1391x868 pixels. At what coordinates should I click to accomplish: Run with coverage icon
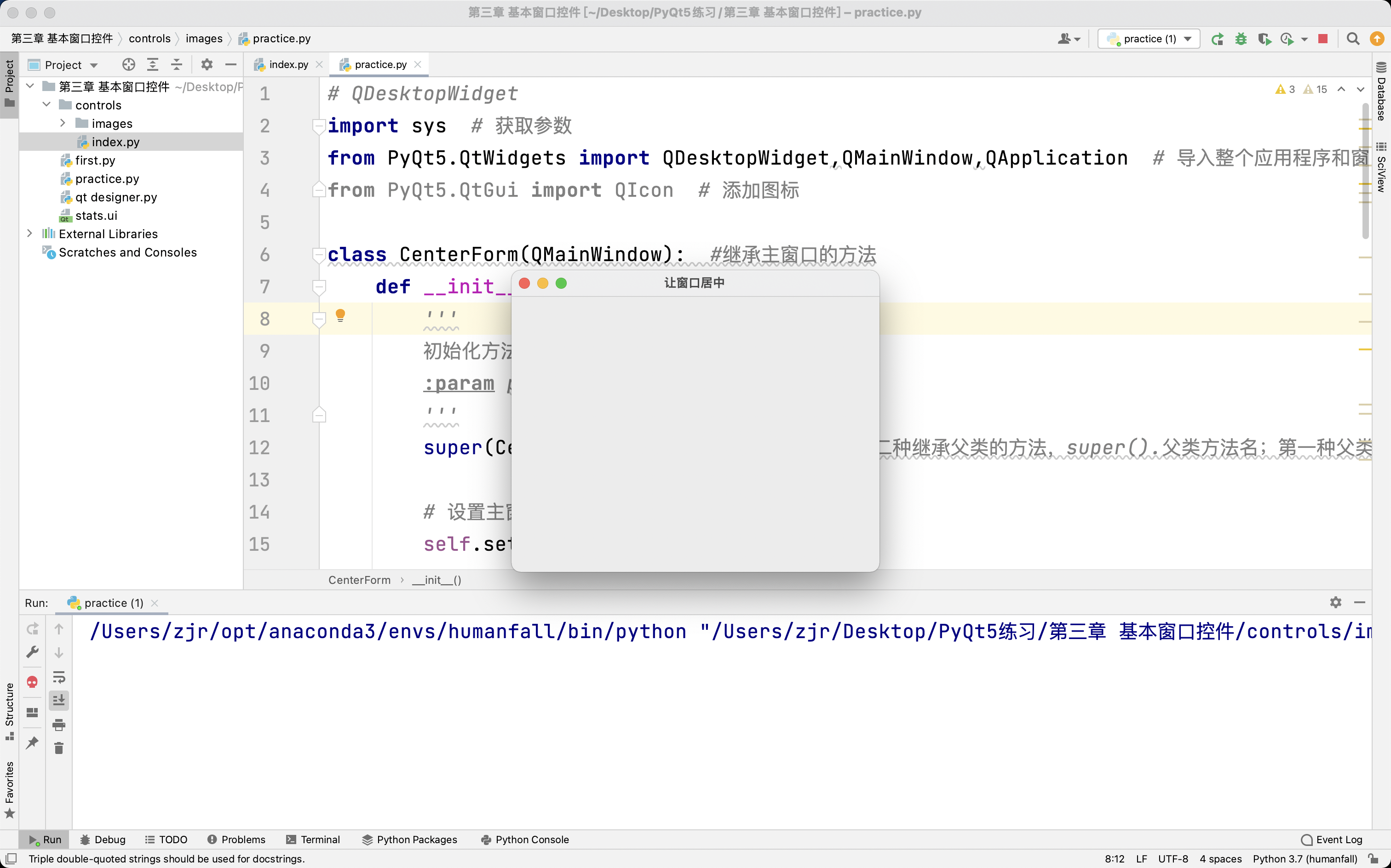coord(1264,39)
